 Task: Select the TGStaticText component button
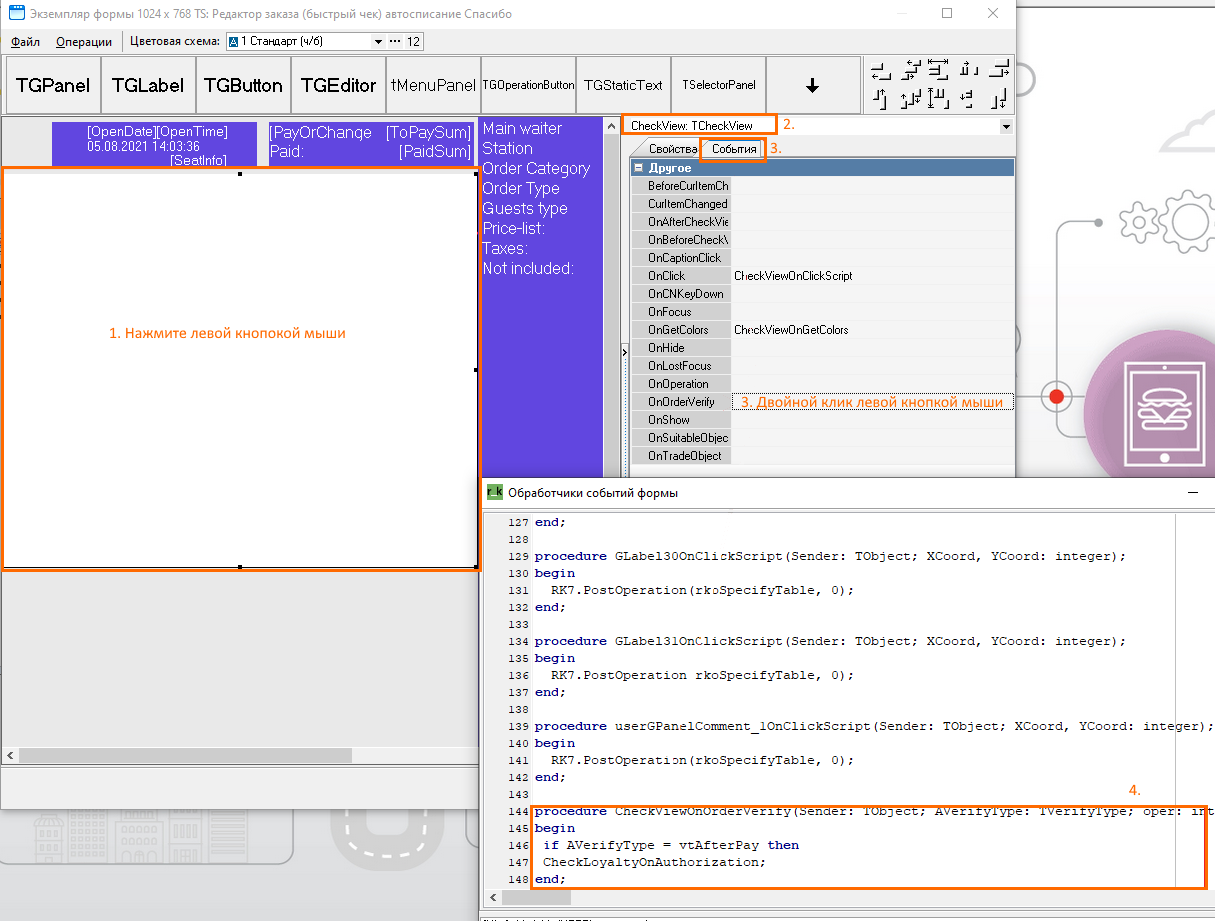pos(623,86)
